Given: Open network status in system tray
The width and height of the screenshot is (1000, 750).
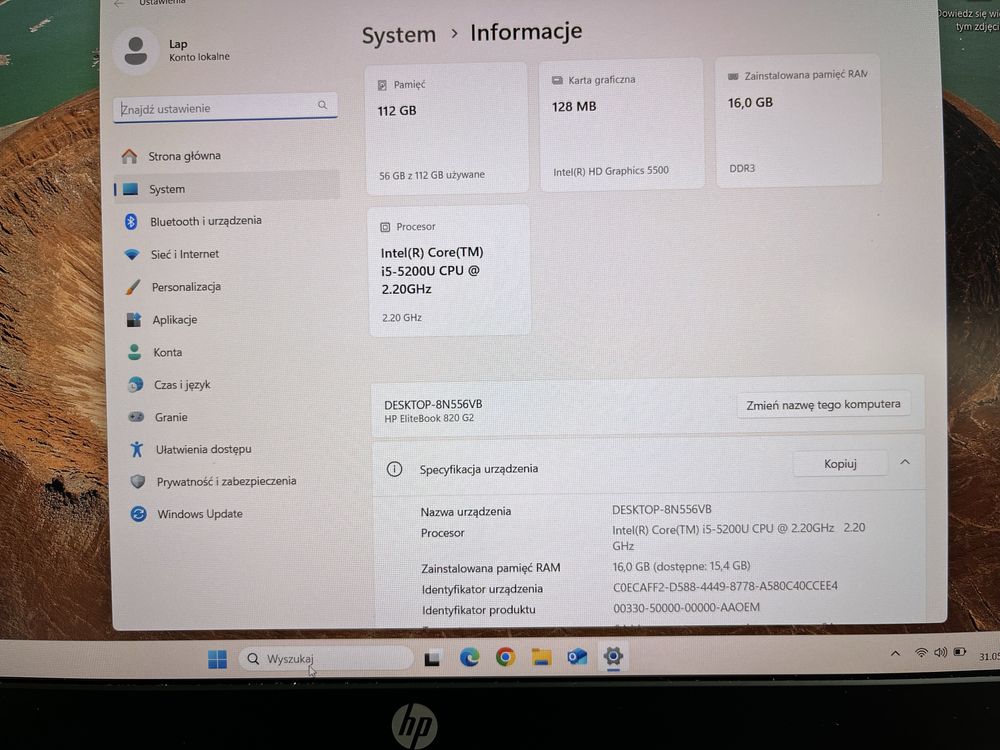Looking at the screenshot, I should point(922,652).
